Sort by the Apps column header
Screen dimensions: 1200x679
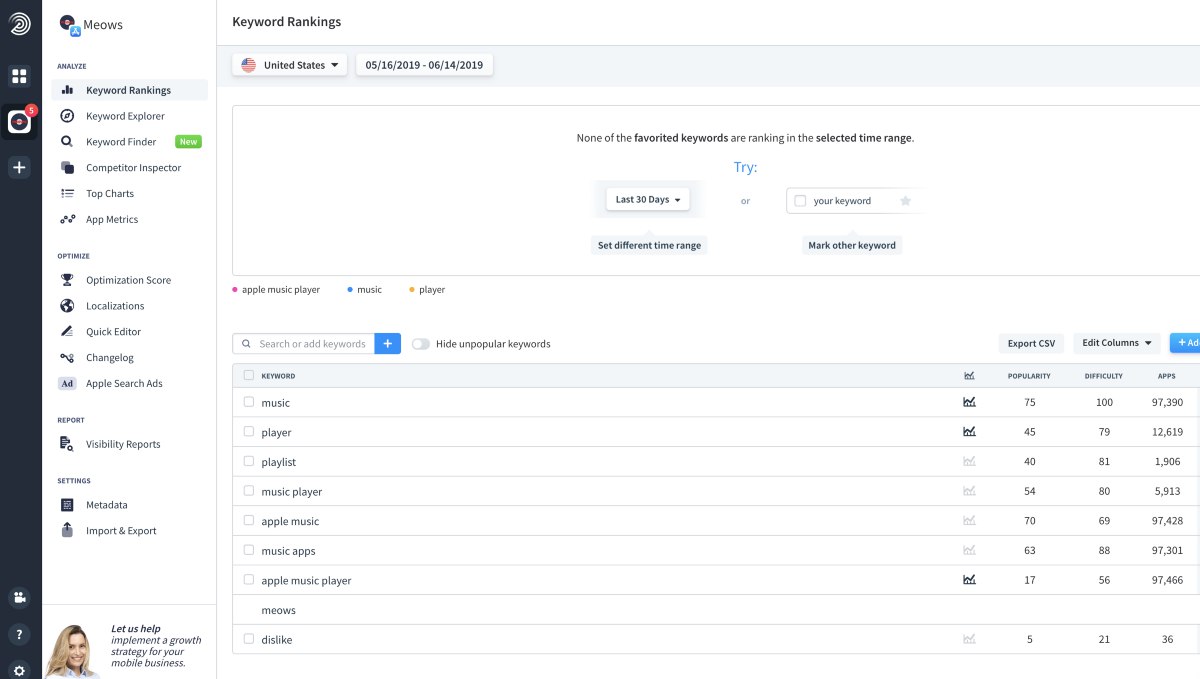1167,376
